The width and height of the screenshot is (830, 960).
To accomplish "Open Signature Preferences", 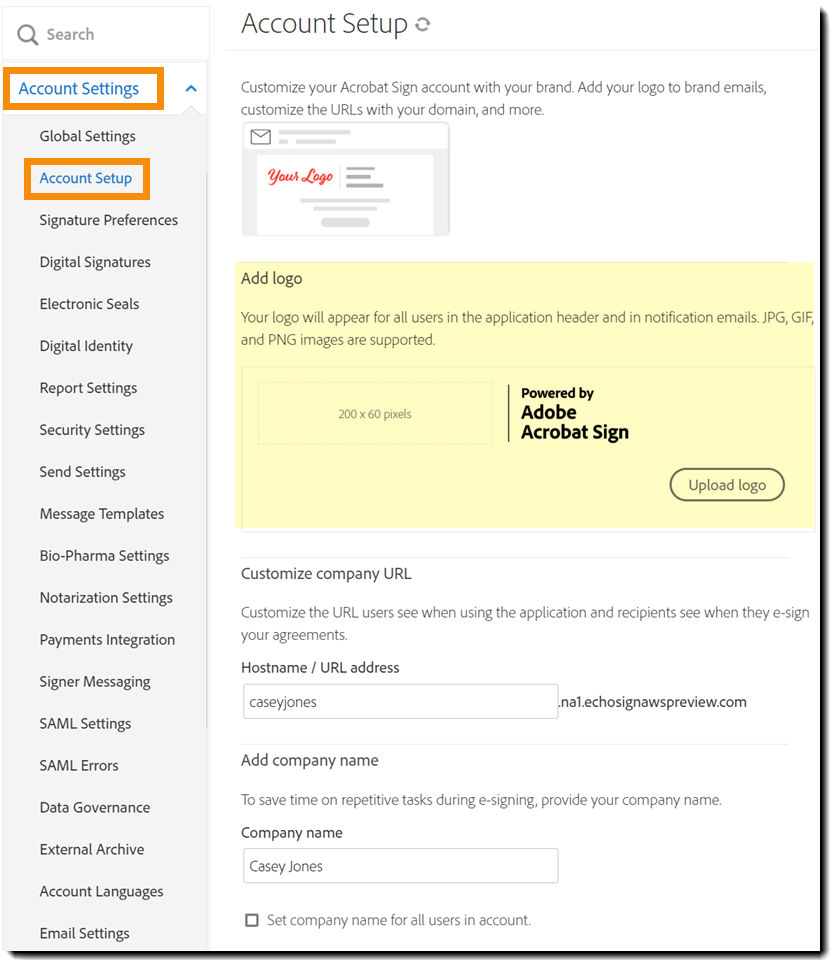I will pyautogui.click(x=108, y=220).
